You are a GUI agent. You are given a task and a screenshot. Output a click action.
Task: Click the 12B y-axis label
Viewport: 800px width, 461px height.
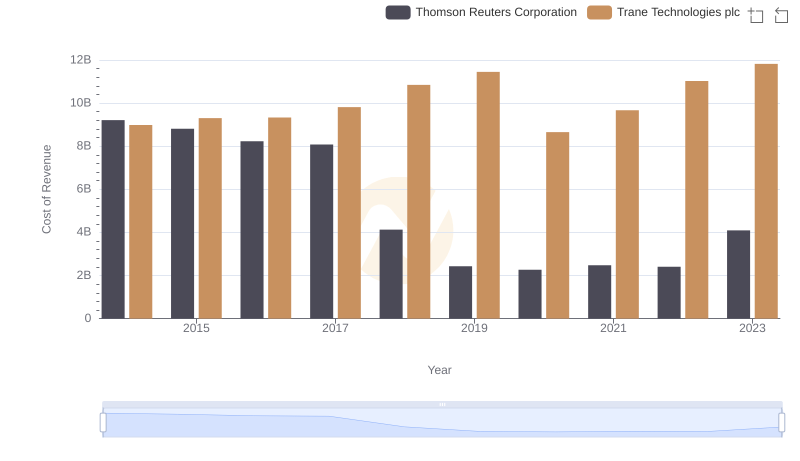81,60
